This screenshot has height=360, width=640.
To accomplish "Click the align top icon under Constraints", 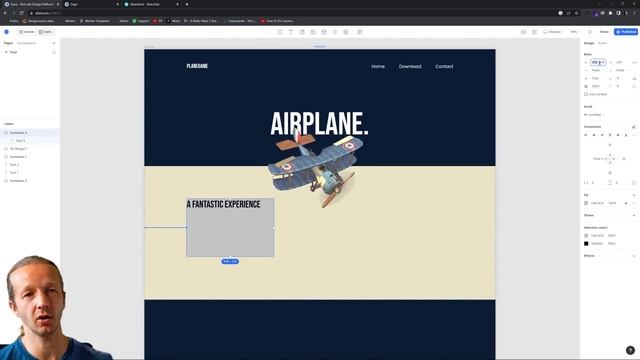I will (x=610, y=135).
